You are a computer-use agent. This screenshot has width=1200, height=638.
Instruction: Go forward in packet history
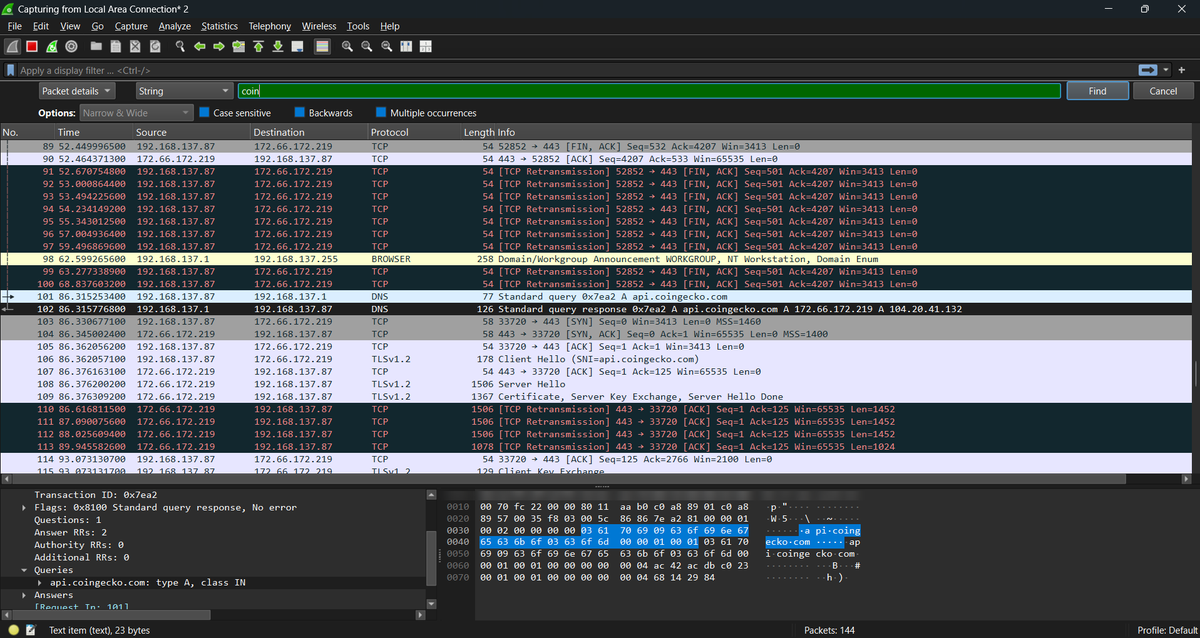pos(219,46)
